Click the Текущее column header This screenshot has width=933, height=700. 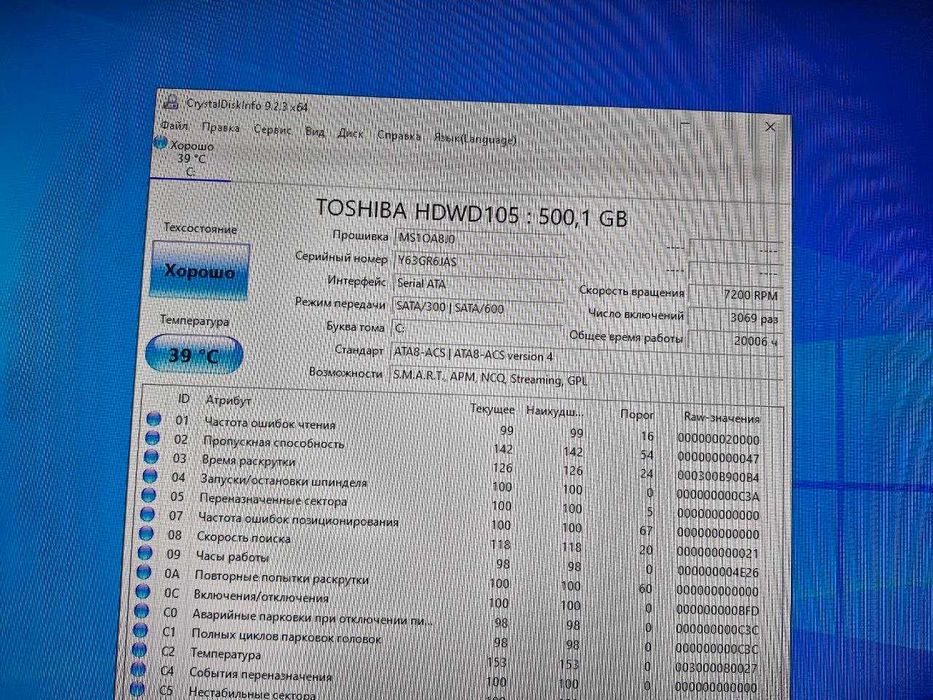coord(492,410)
